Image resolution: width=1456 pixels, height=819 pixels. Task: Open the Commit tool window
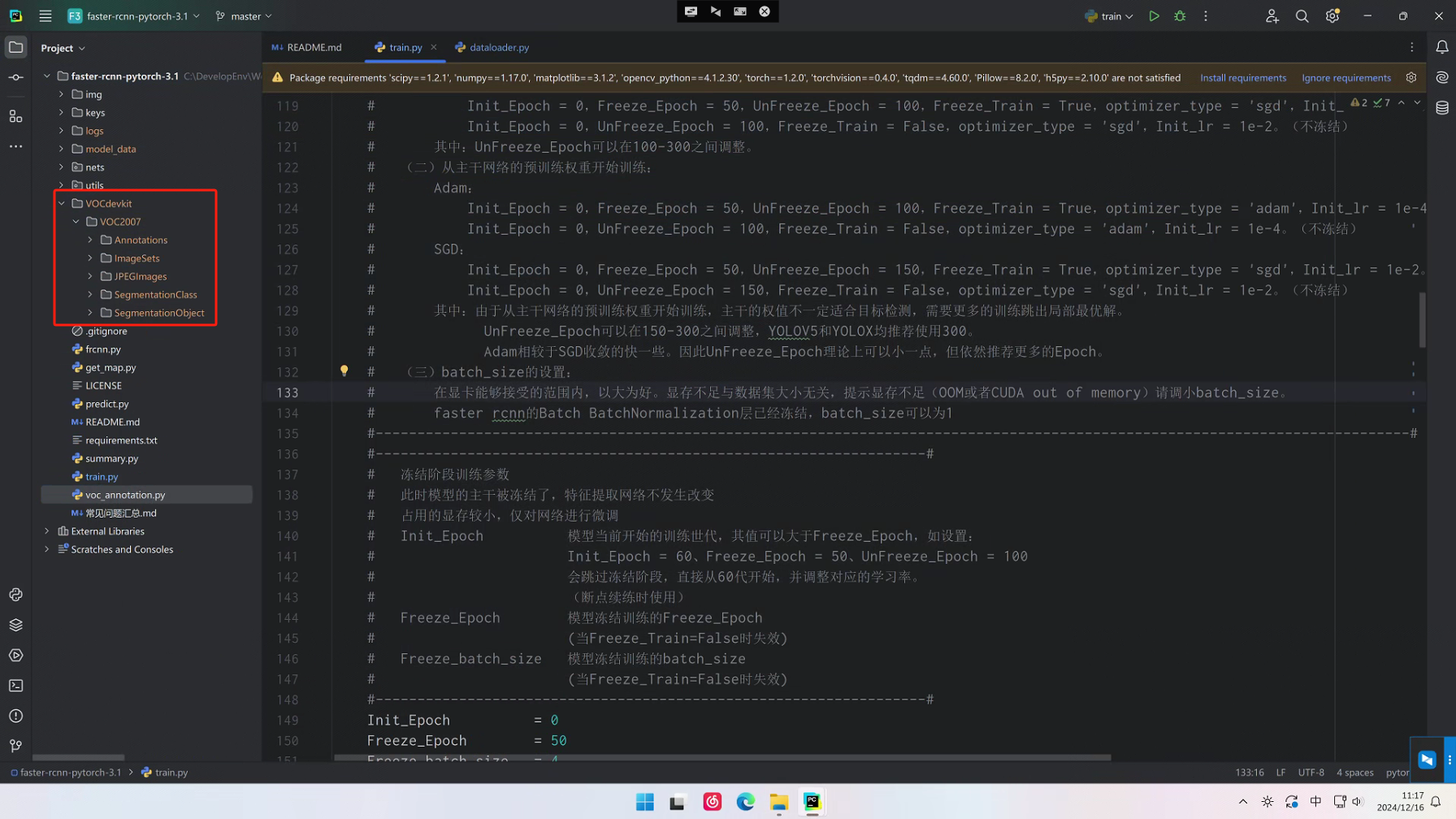(15, 78)
